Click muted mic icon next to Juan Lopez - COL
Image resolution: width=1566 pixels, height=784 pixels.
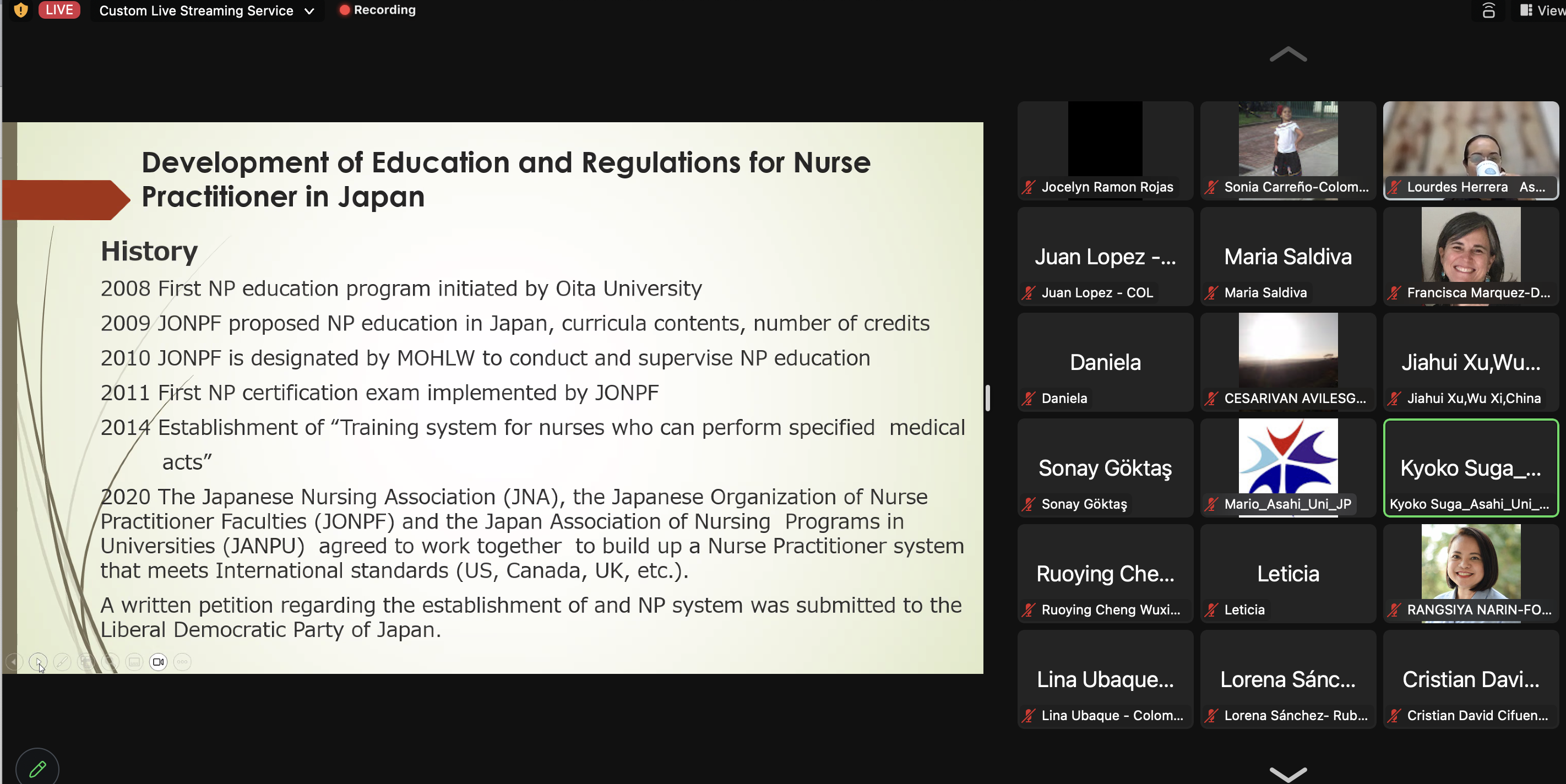(1029, 293)
